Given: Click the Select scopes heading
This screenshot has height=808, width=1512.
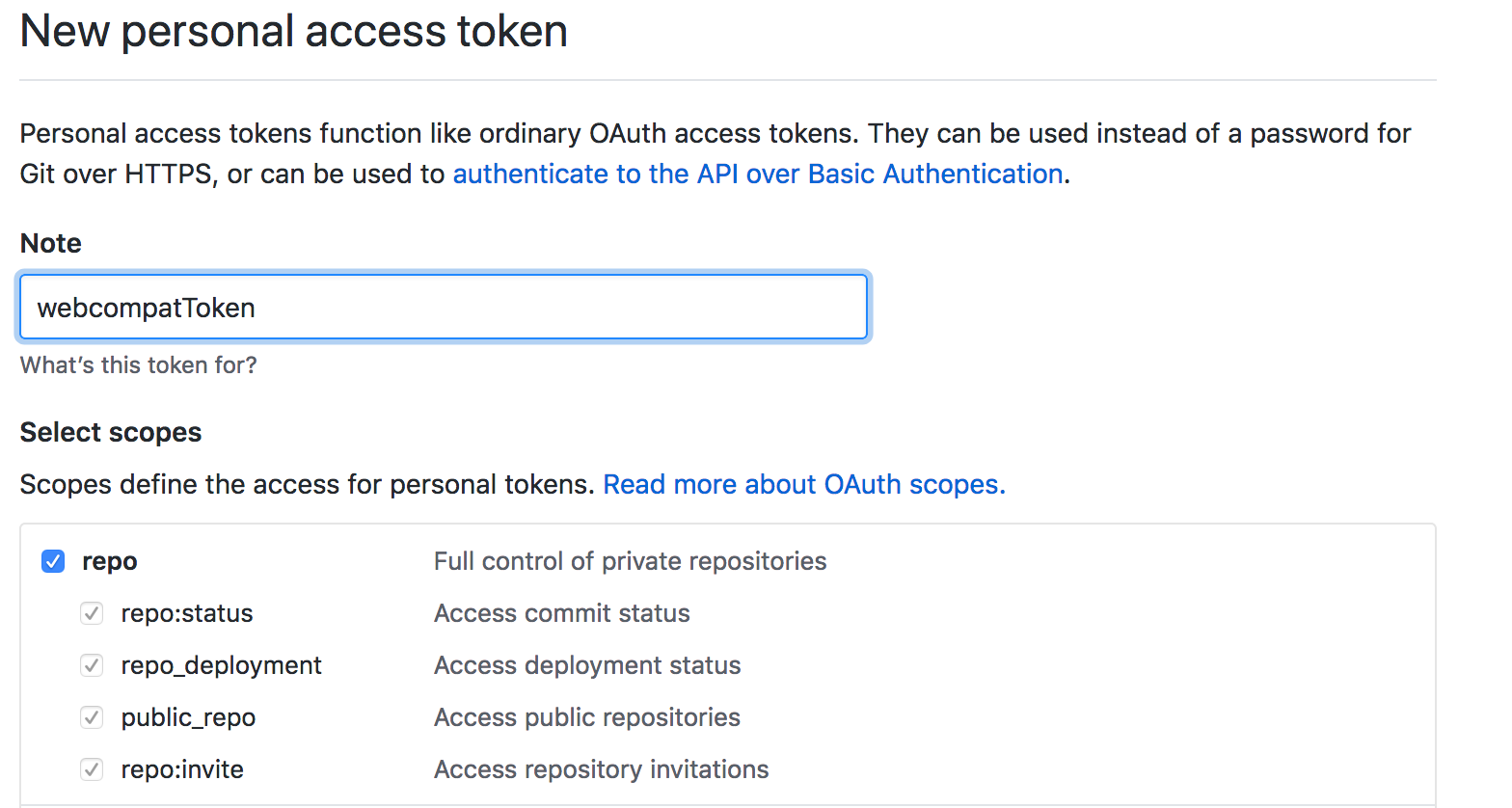Looking at the screenshot, I should point(111,432).
